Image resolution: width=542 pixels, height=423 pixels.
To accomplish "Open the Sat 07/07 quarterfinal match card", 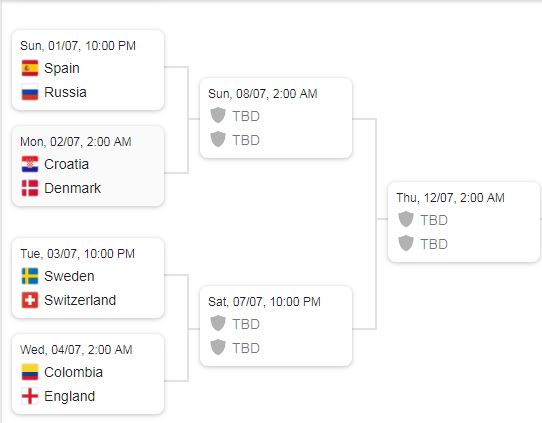I will (276, 326).
